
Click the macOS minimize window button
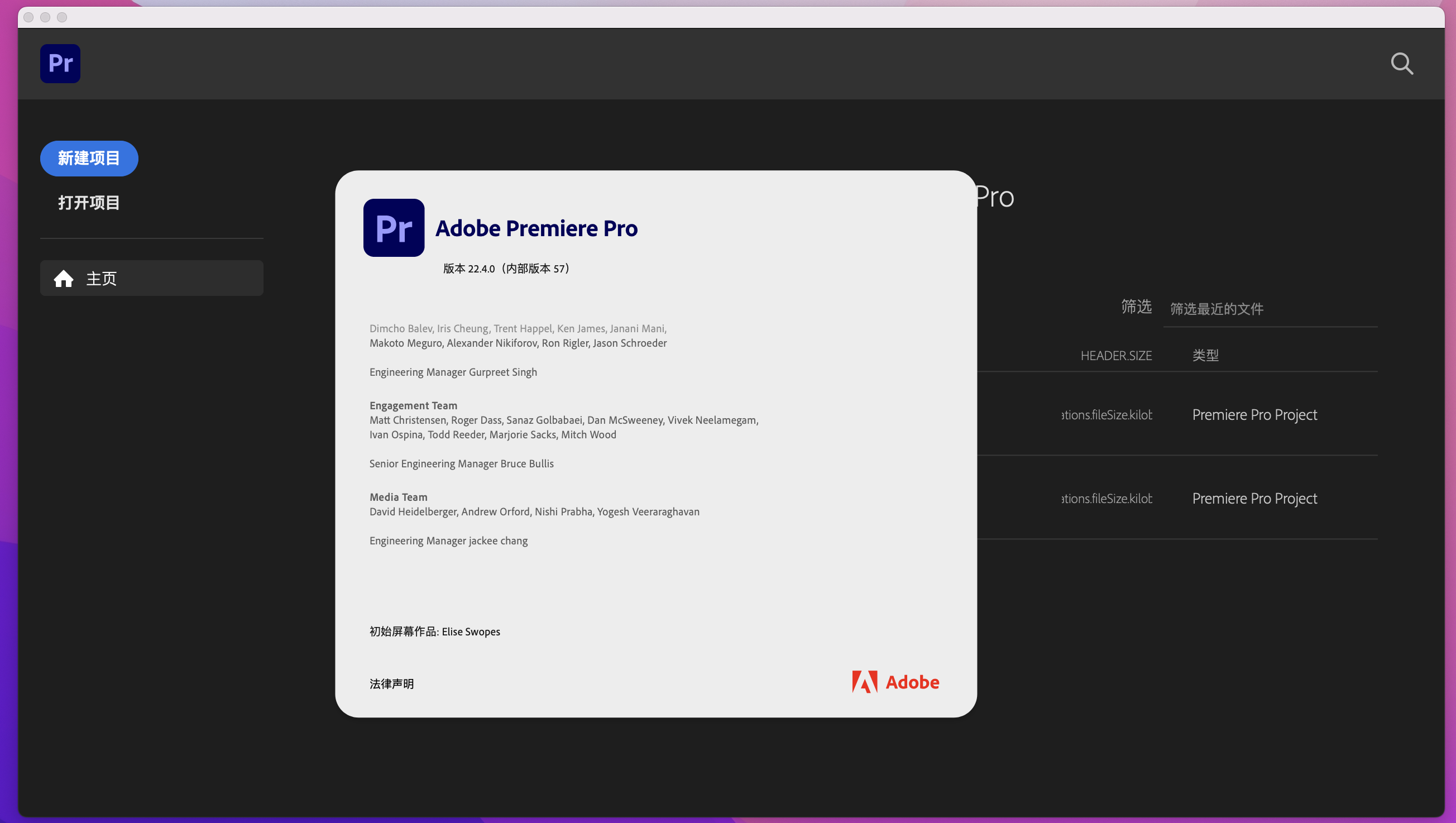coord(45,17)
